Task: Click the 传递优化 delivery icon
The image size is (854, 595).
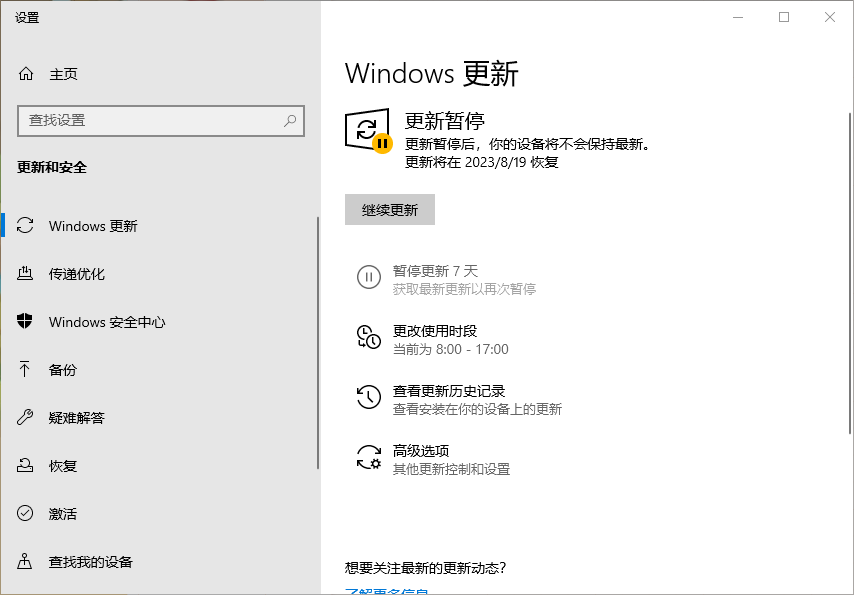Action: 25,274
